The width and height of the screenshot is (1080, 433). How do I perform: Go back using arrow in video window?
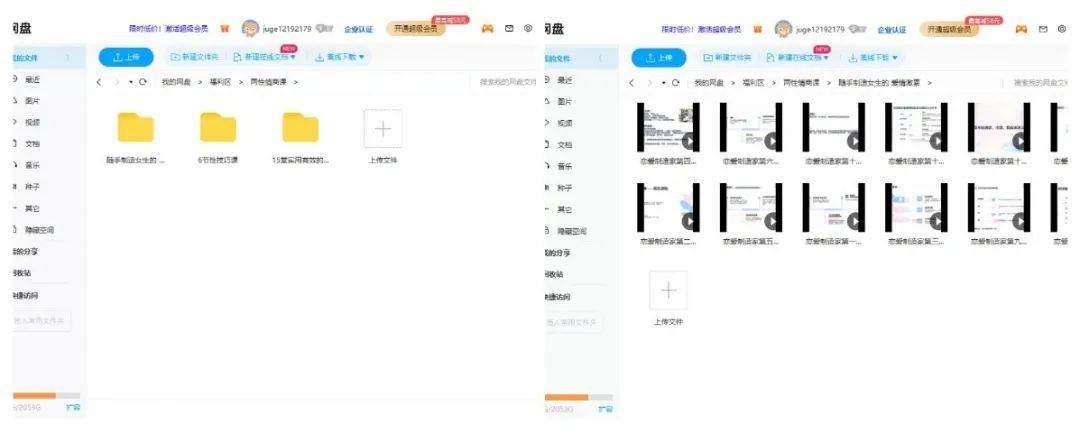point(632,83)
